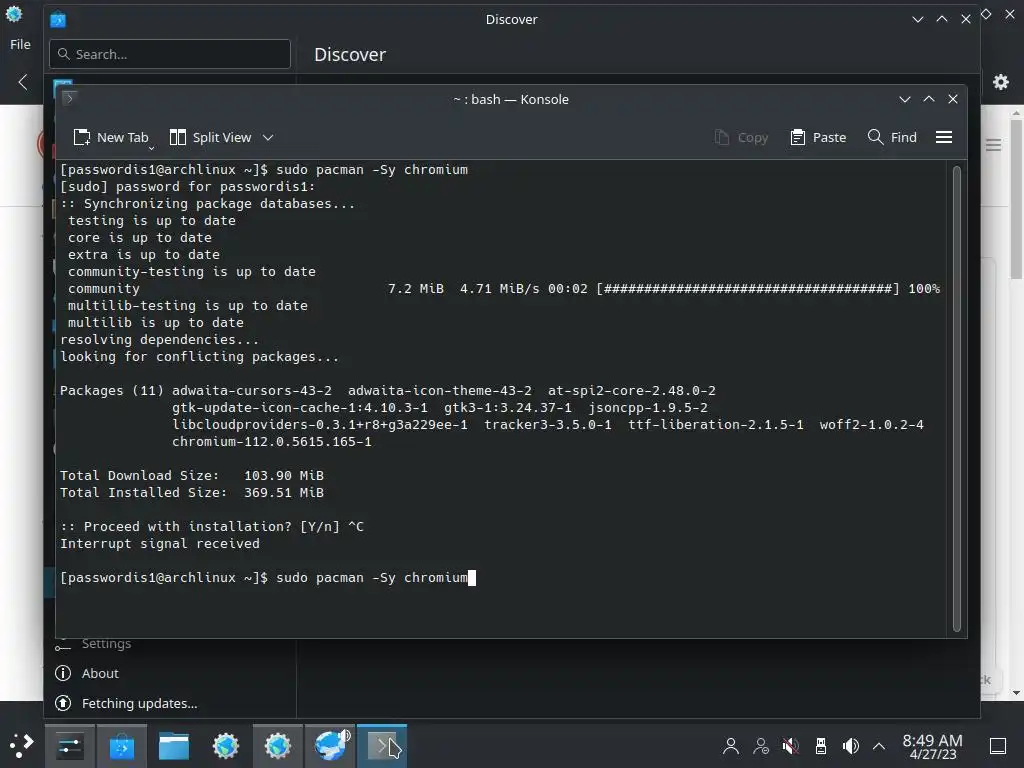The image size is (1024, 768).
Task: Open the Konsole hamburger menu
Action: (944, 137)
